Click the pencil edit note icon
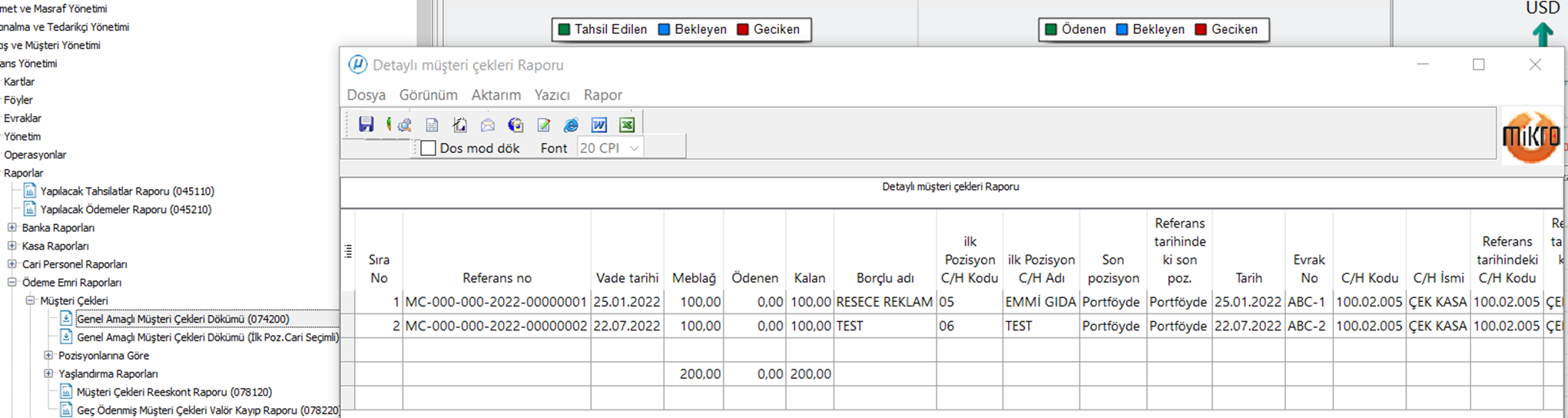Image resolution: width=1568 pixels, height=418 pixels. (x=544, y=125)
